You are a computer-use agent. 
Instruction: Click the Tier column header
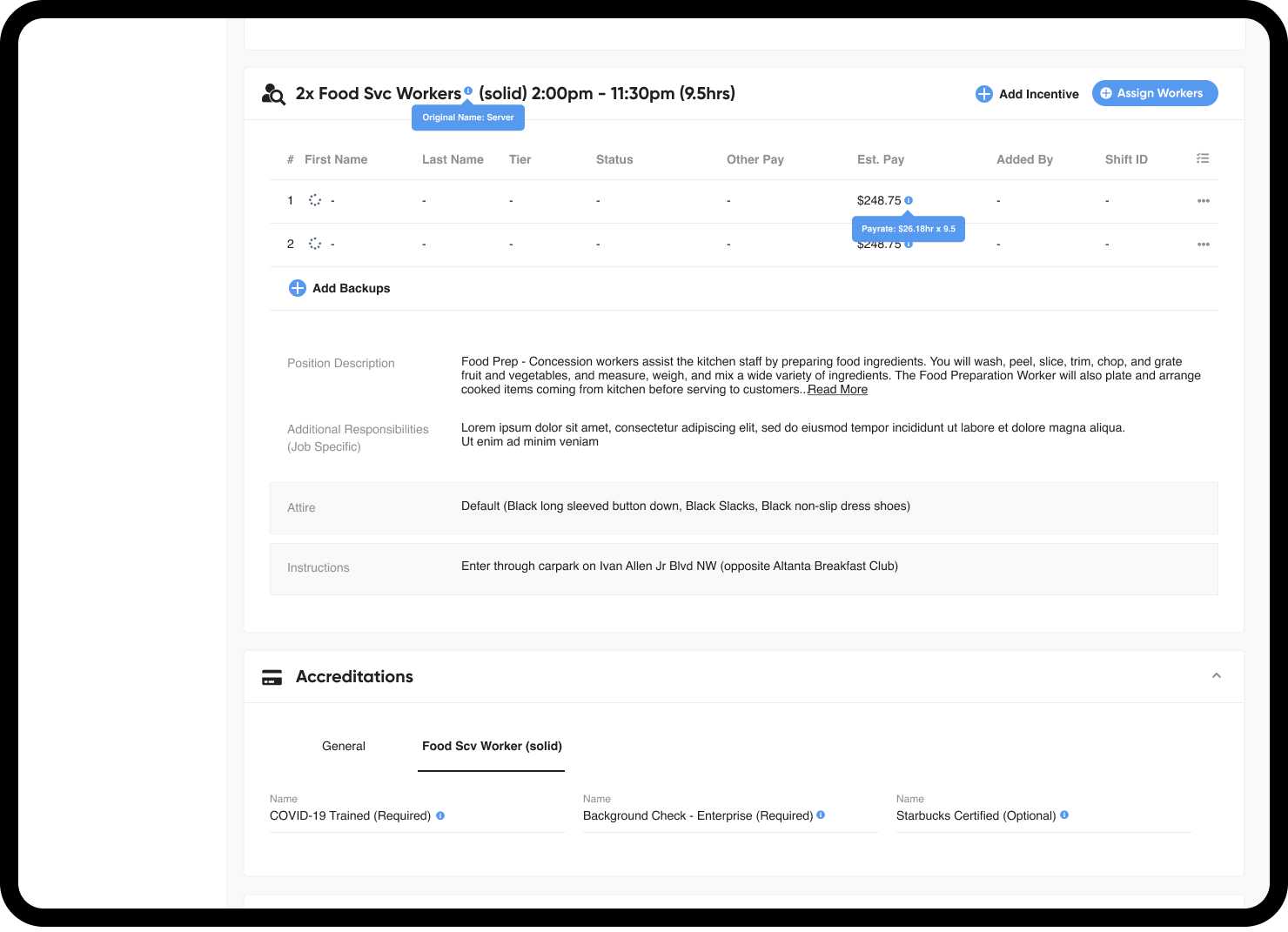coord(520,159)
